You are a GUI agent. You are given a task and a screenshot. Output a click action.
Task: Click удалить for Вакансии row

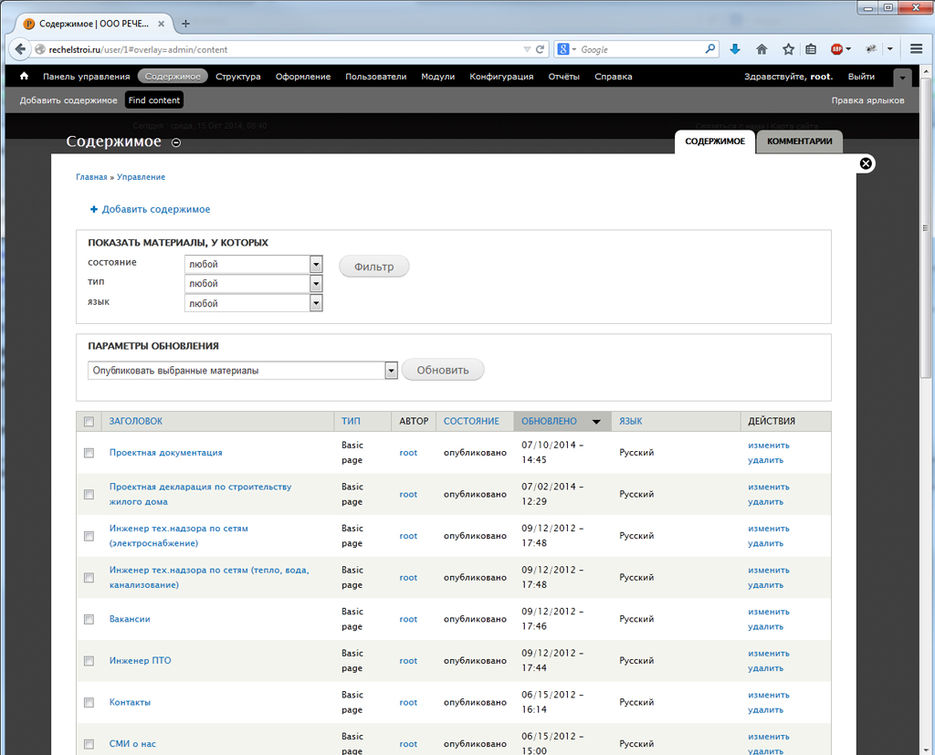click(765, 627)
